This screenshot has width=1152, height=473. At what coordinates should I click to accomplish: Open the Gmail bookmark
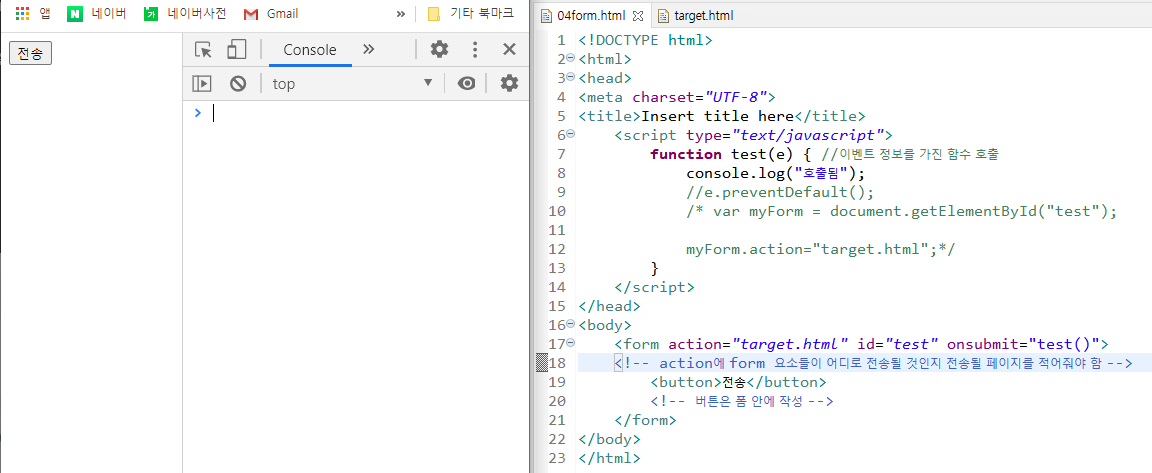click(x=270, y=13)
